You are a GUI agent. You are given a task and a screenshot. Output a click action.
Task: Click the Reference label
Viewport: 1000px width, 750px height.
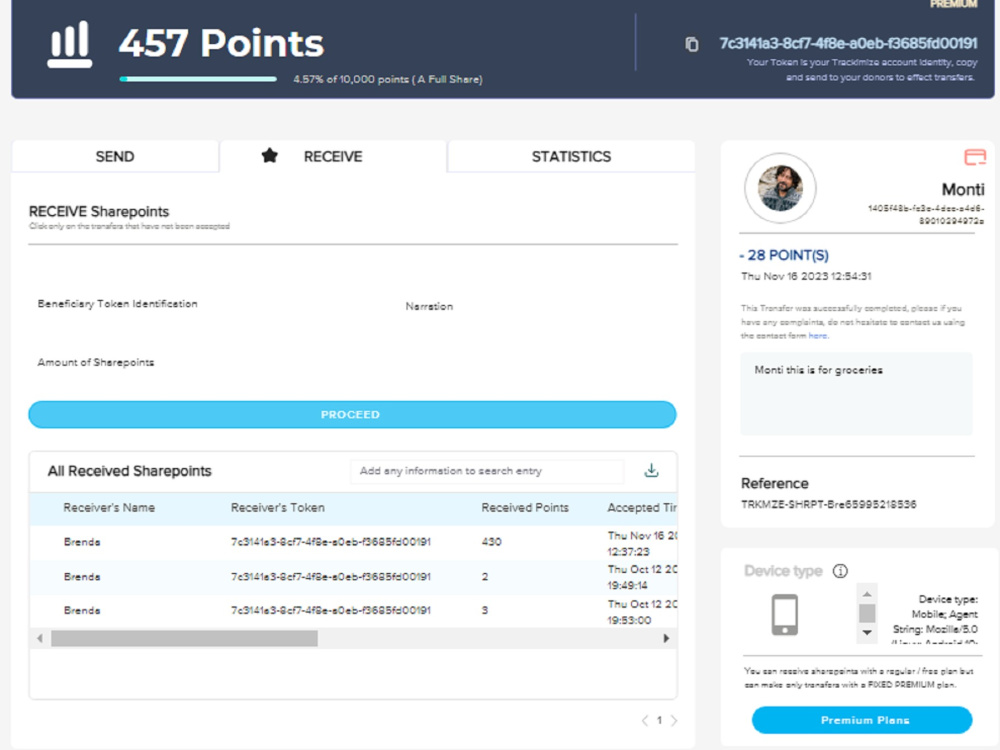774,483
